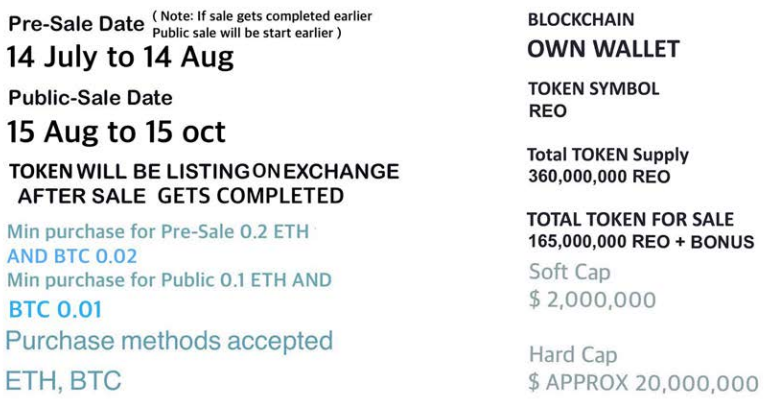Viewport: 764px width, 400px height.
Task: Click the Soft Cap $ 2,000,000 value
Action: tap(592, 300)
